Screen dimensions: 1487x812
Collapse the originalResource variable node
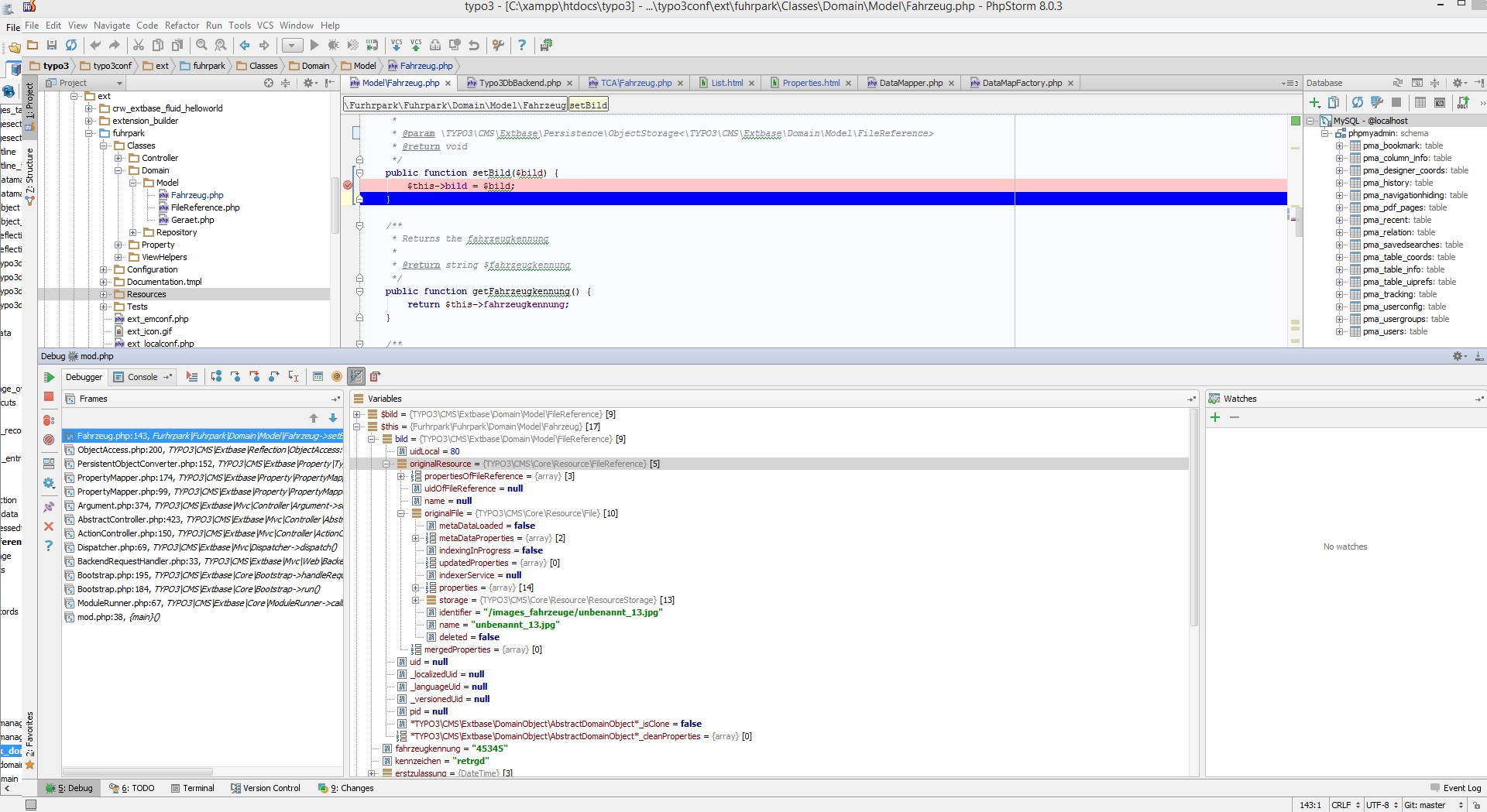pos(386,464)
